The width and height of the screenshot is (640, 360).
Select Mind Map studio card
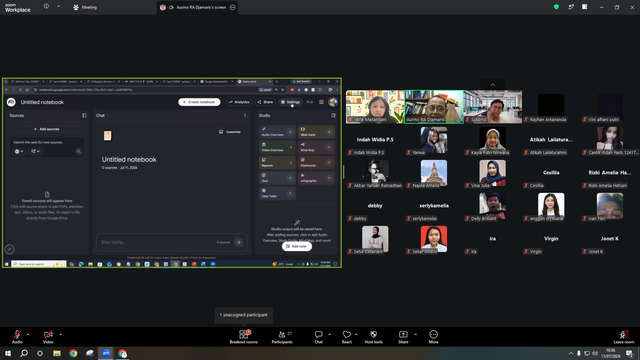point(316,147)
